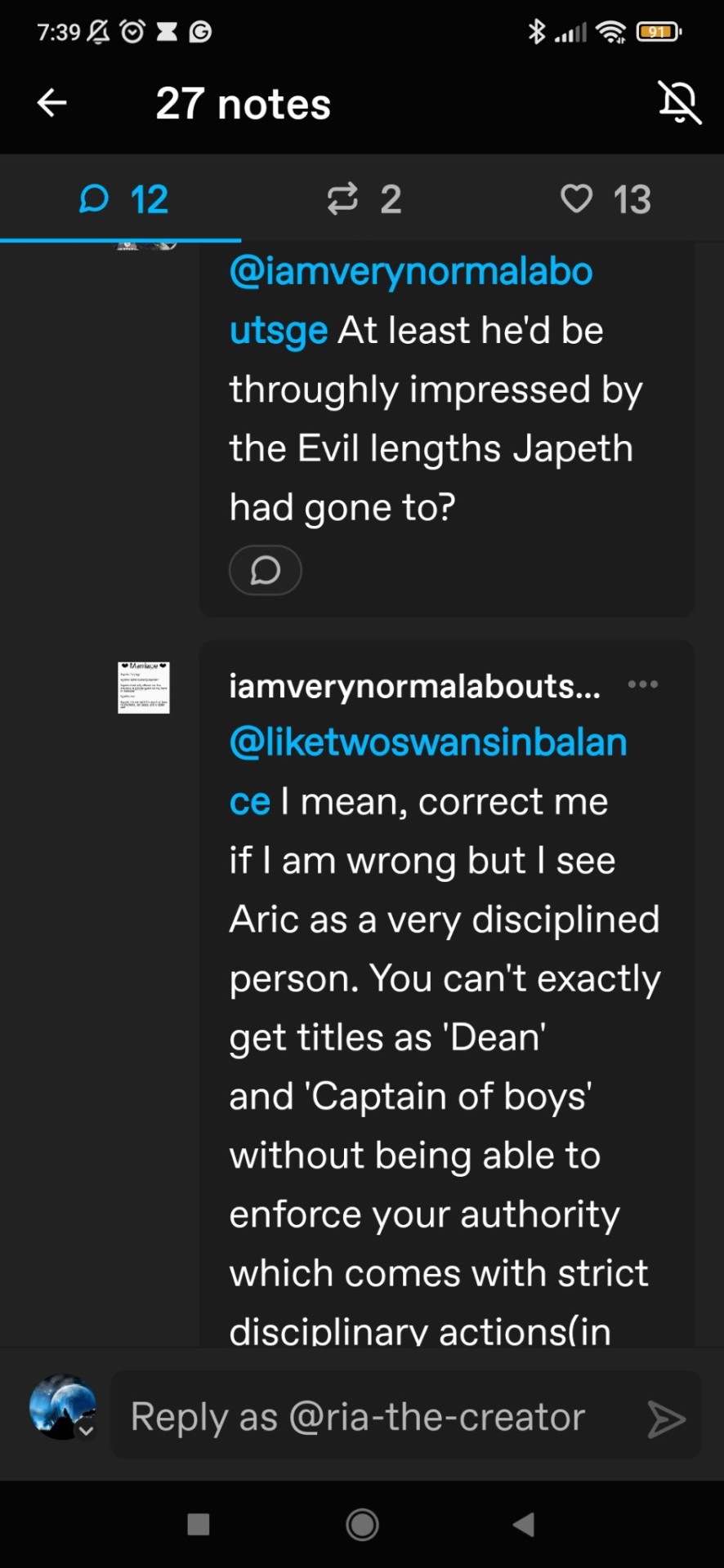
Task: Go back using the top arrow
Action: click(x=52, y=103)
